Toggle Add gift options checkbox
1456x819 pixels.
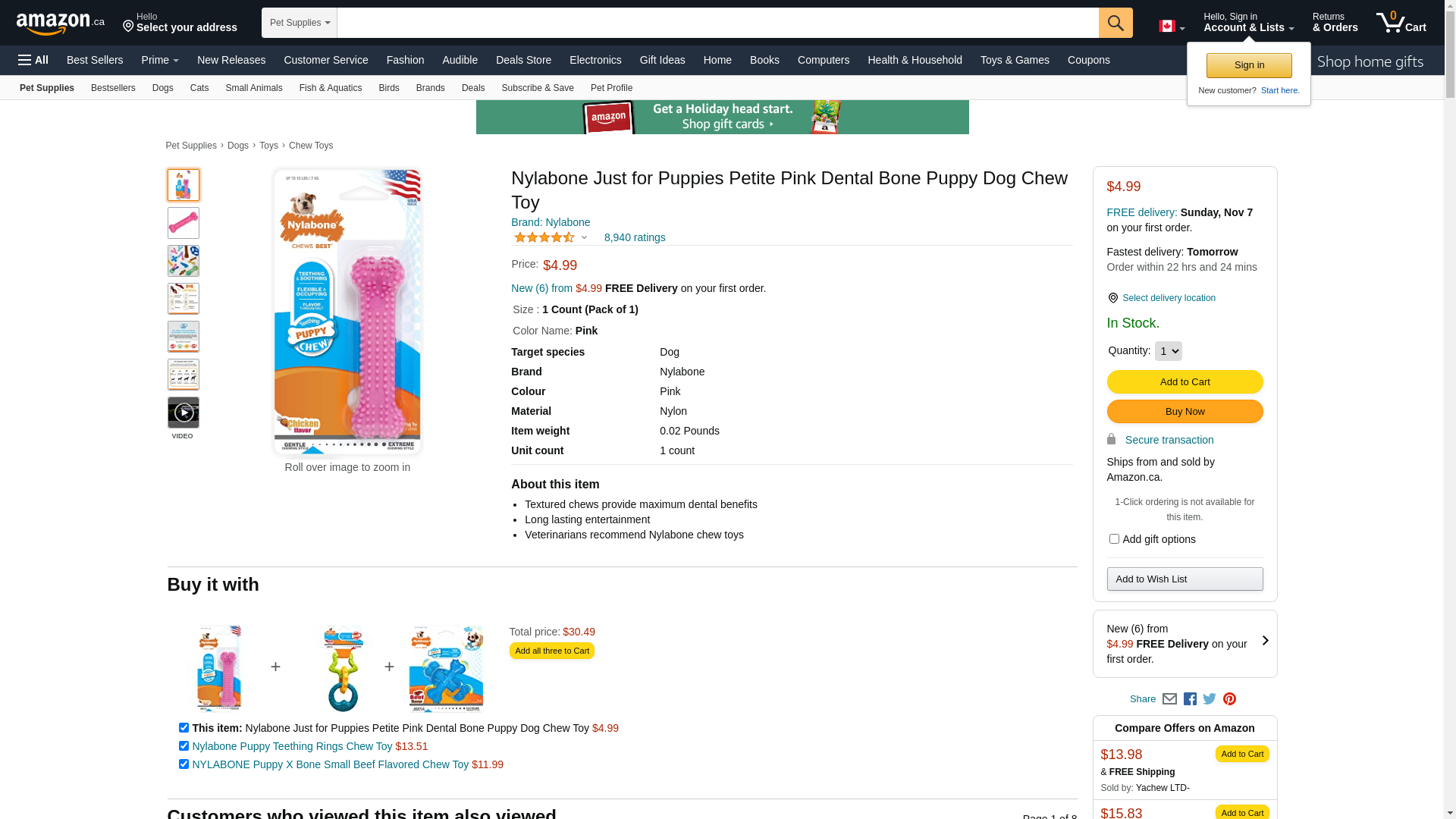click(1114, 539)
